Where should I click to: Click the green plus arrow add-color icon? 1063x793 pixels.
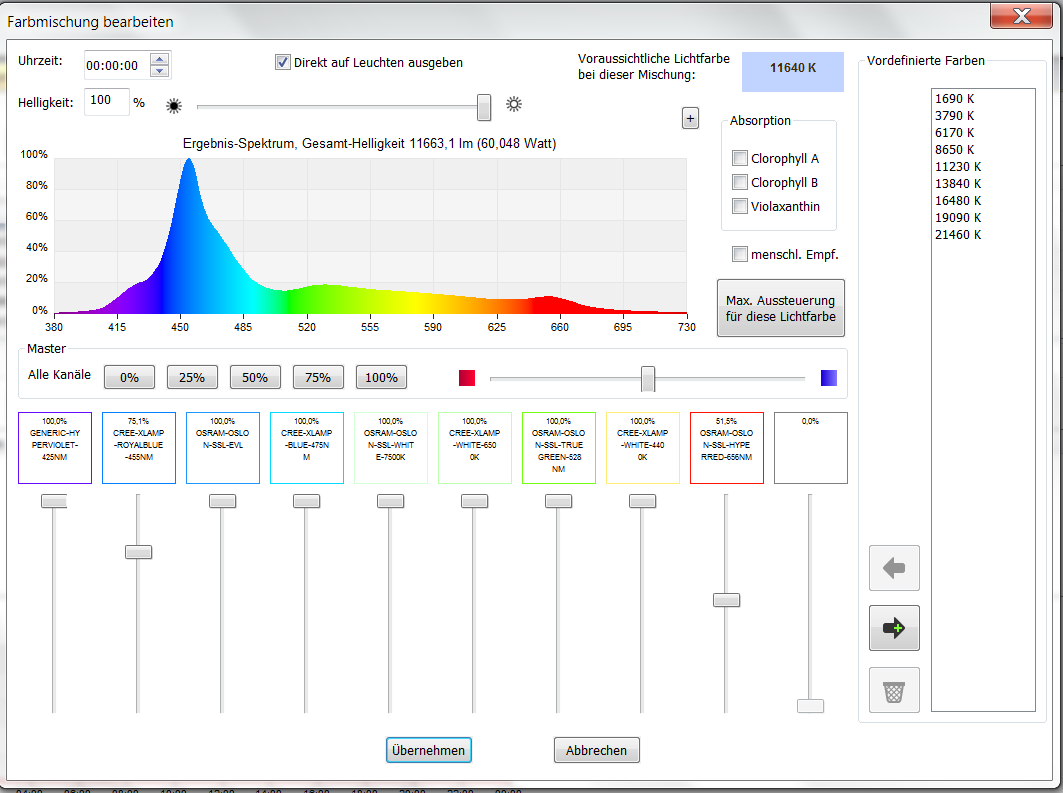(x=894, y=628)
